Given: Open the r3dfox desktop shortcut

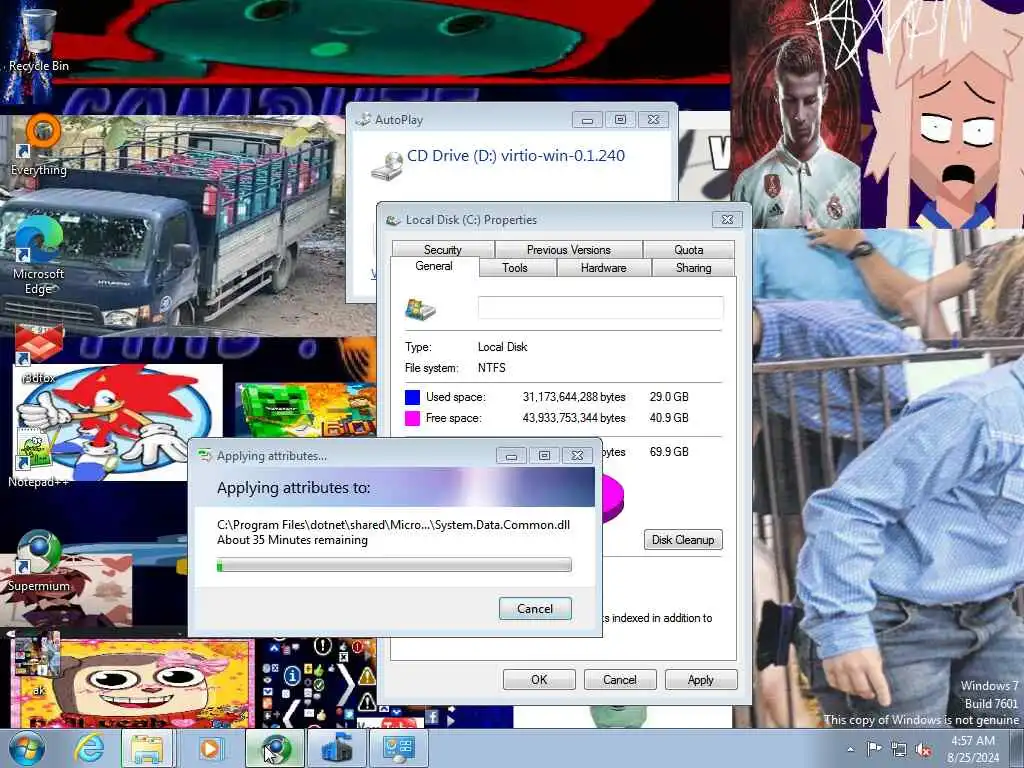Looking at the screenshot, I should 39,353.
